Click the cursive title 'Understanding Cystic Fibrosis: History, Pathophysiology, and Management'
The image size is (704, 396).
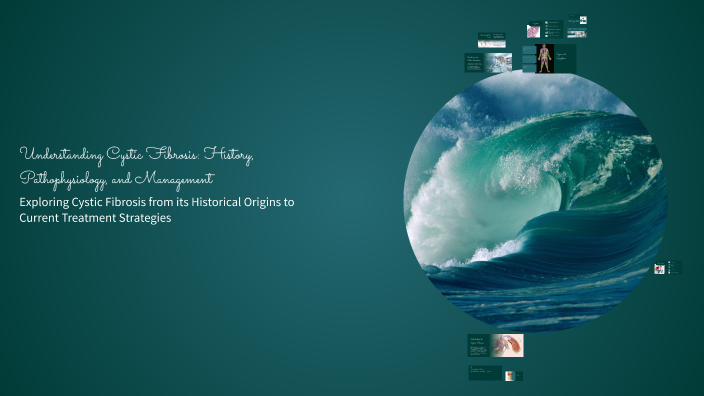pyautogui.click(x=136, y=167)
